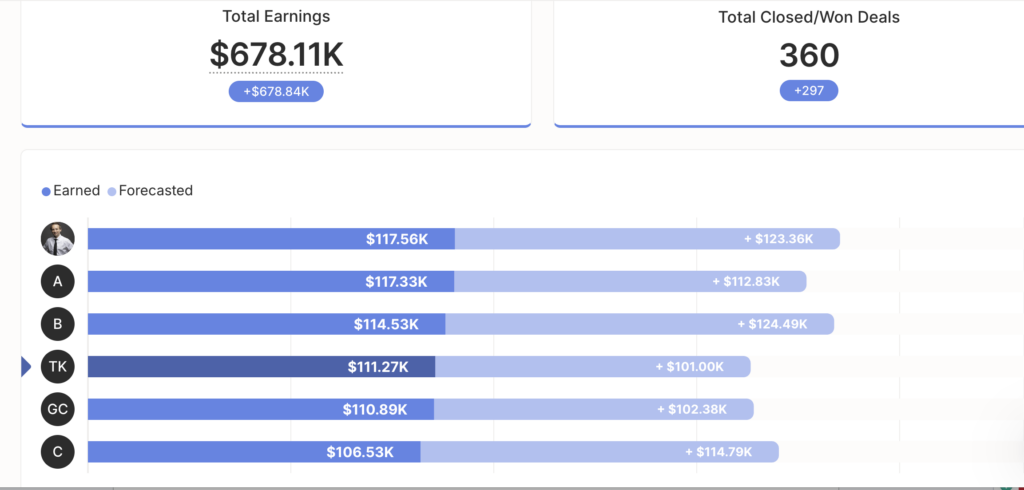Open the profile photo avatar in top row
This screenshot has width=1024, height=490.
point(57,238)
